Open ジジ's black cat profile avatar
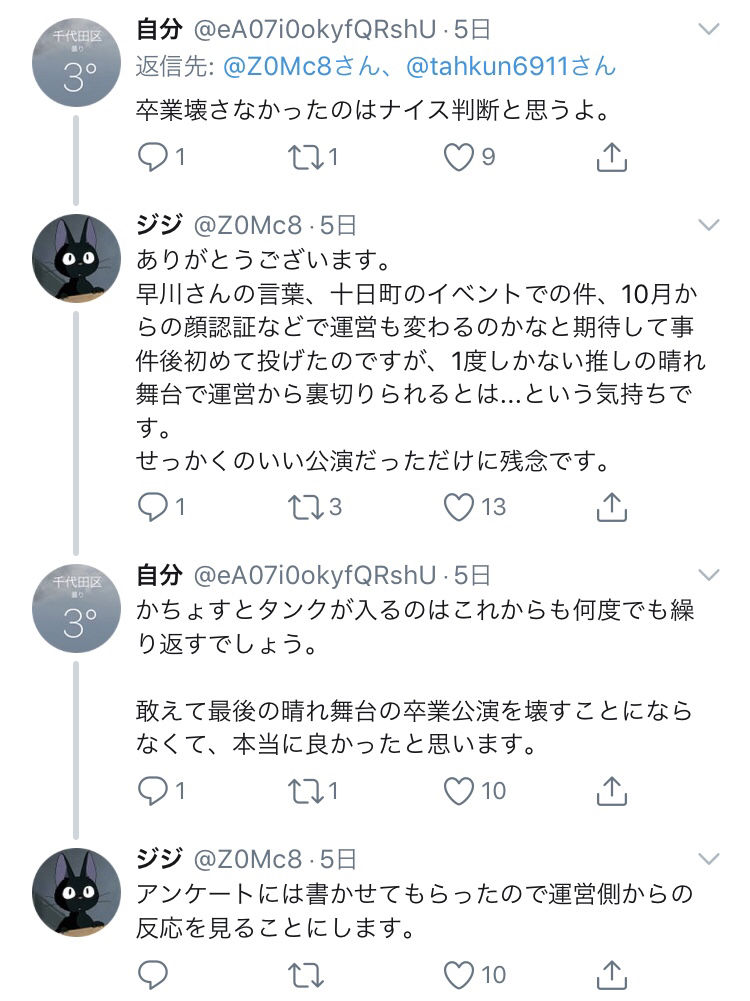The height and width of the screenshot is (1001, 750). pos(77,256)
